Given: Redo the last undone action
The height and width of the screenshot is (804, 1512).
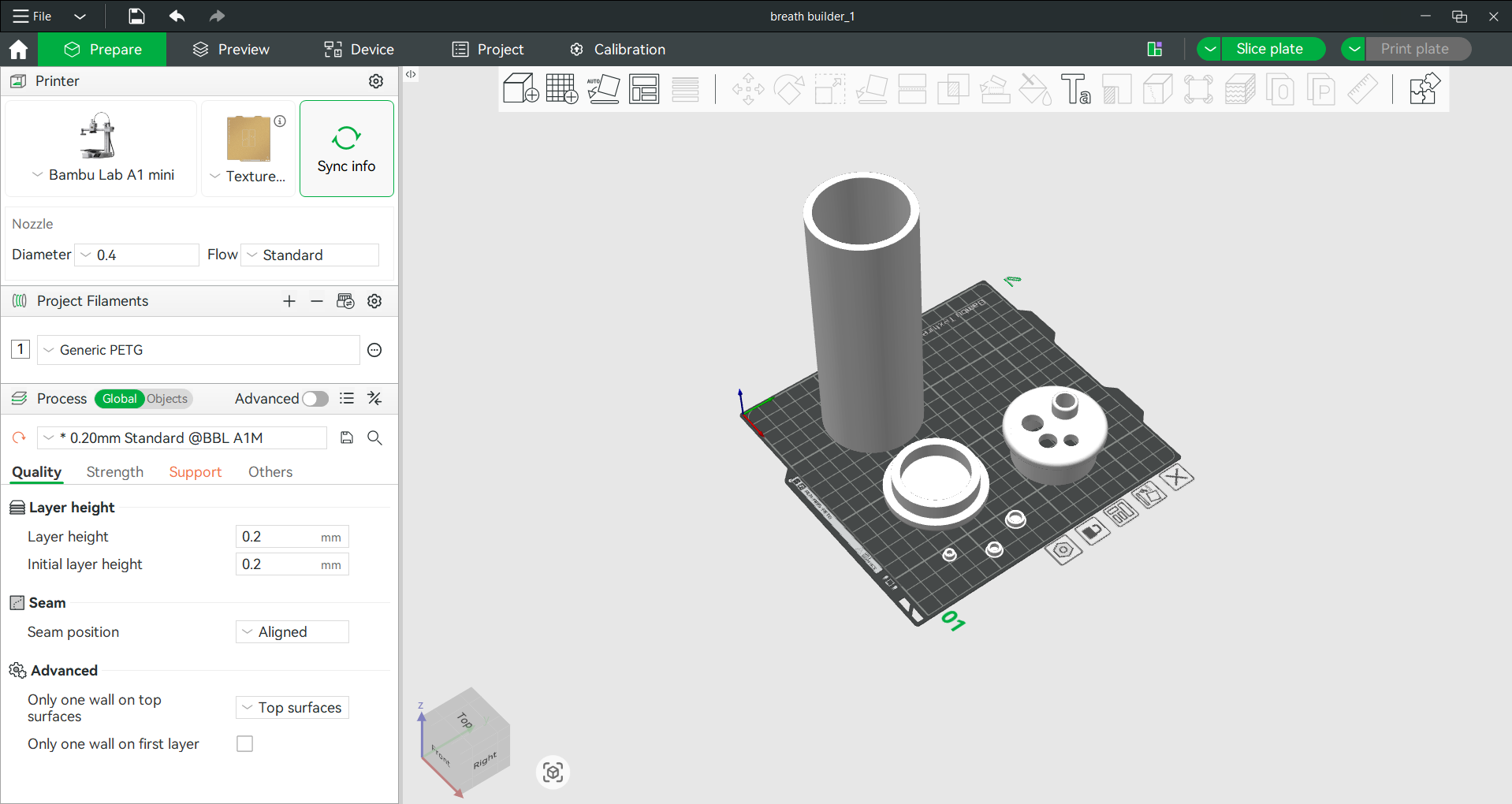Looking at the screenshot, I should coord(217,16).
